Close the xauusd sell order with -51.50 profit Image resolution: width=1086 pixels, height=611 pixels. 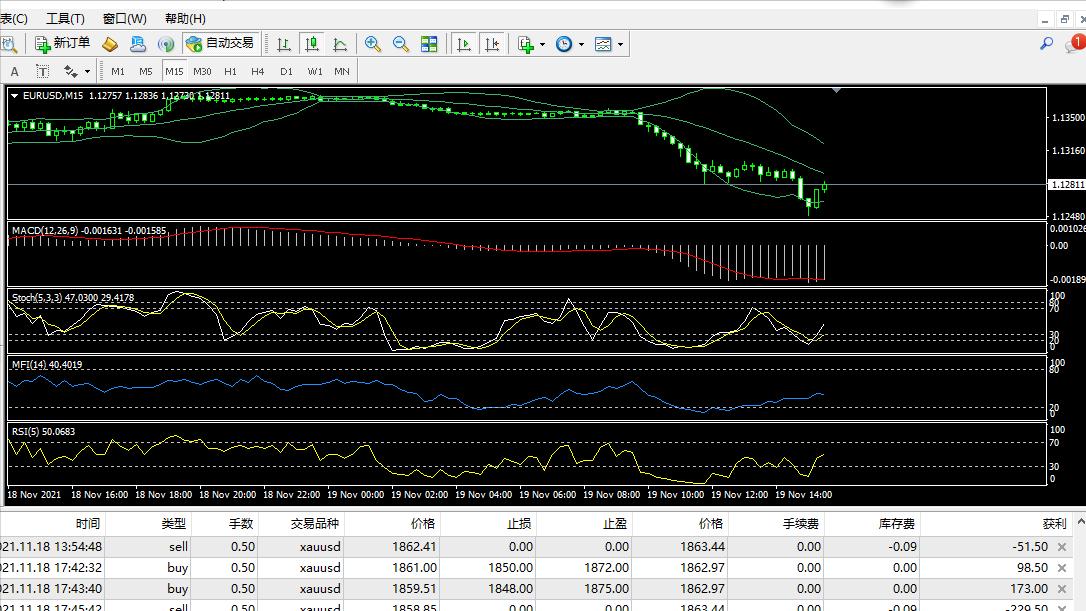[x=1060, y=547]
